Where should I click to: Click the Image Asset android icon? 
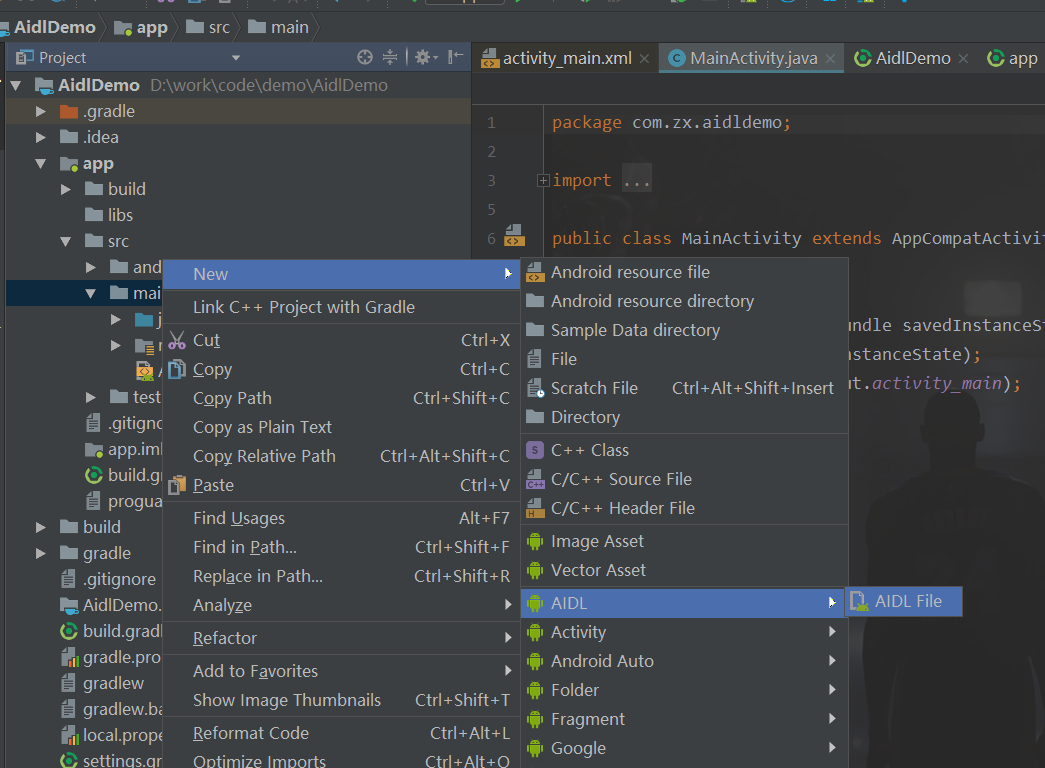[x=535, y=541]
